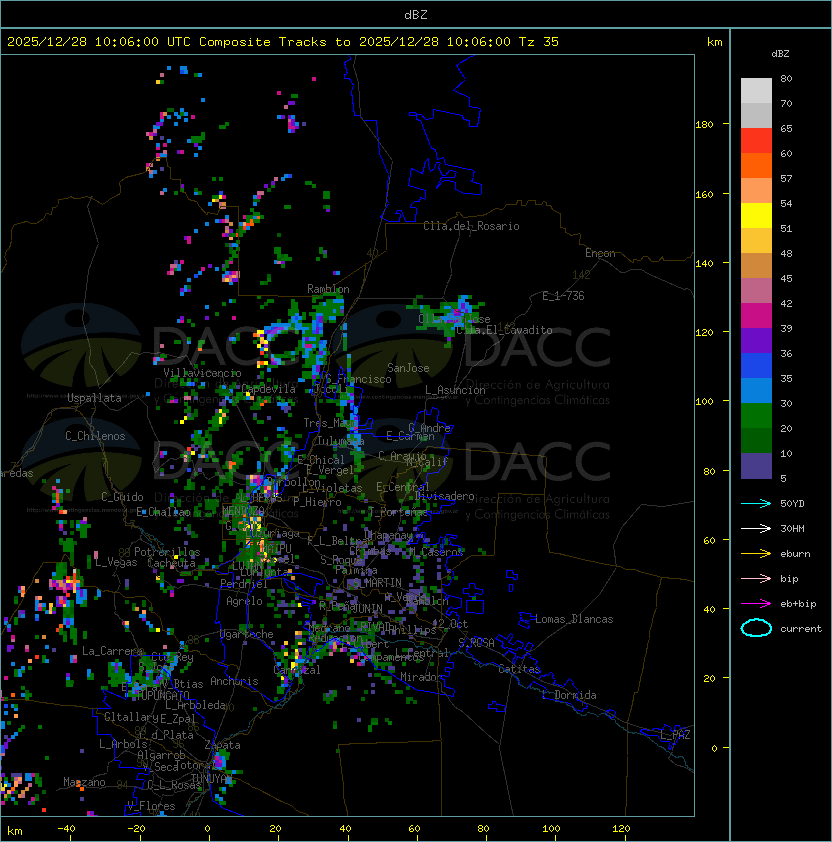Click the 'Agrelo' map label
The height and width of the screenshot is (842, 832).
click(x=244, y=601)
